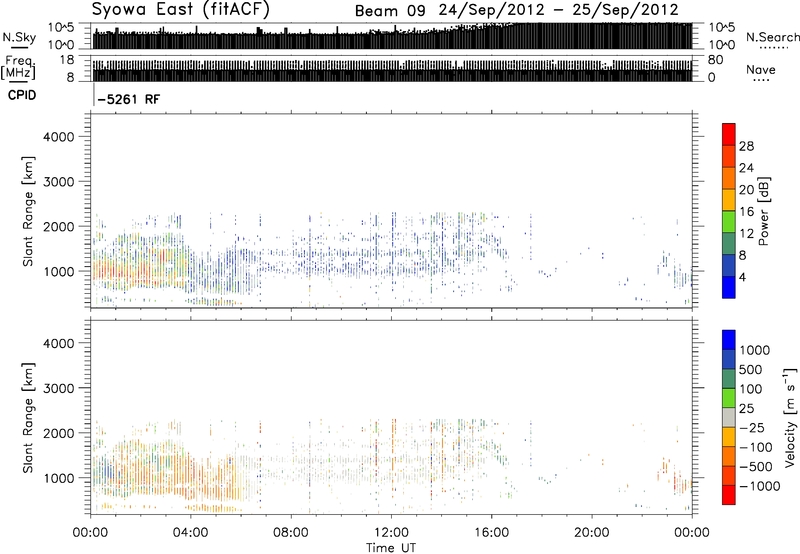Click the '16:00' time axis tick label
Screen dimensions: 800x554
click(491, 533)
